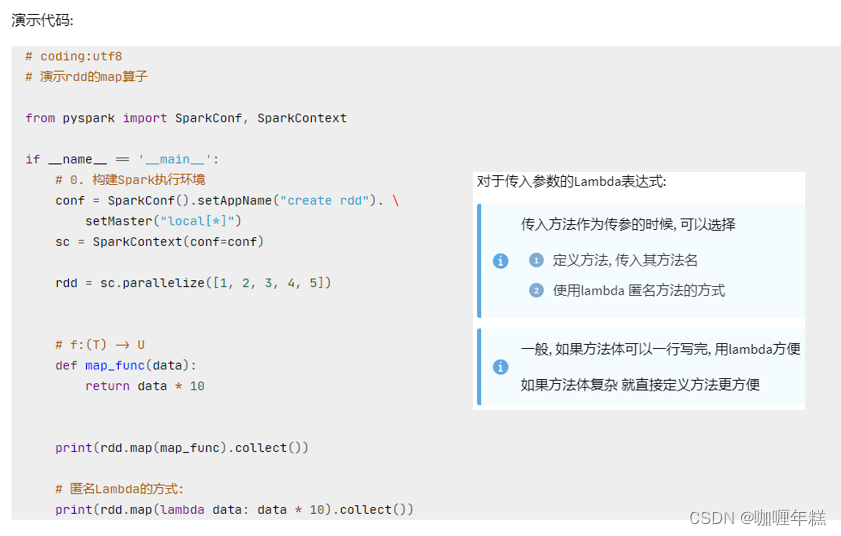Click the lower blue info icon

[x=500, y=367]
